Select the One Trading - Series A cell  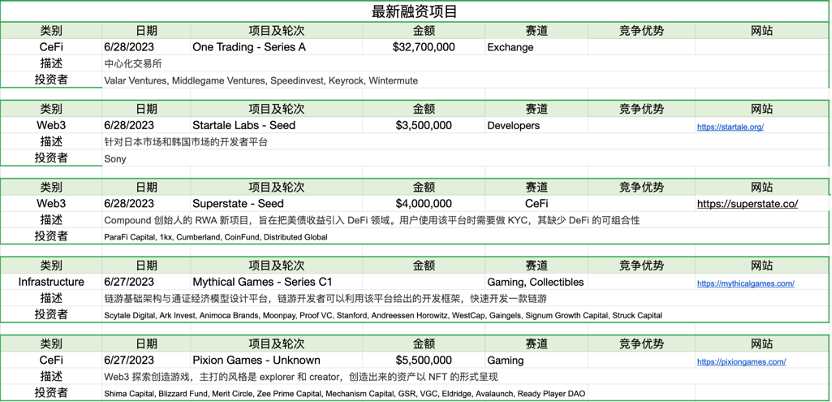coord(276,47)
